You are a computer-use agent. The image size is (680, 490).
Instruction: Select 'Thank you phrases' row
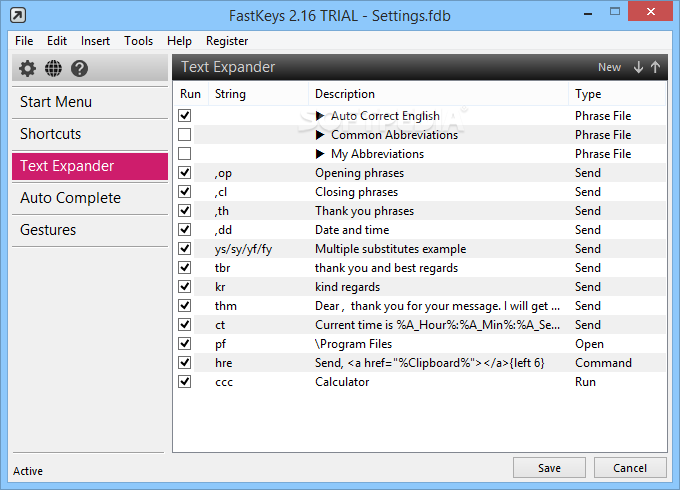click(420, 211)
